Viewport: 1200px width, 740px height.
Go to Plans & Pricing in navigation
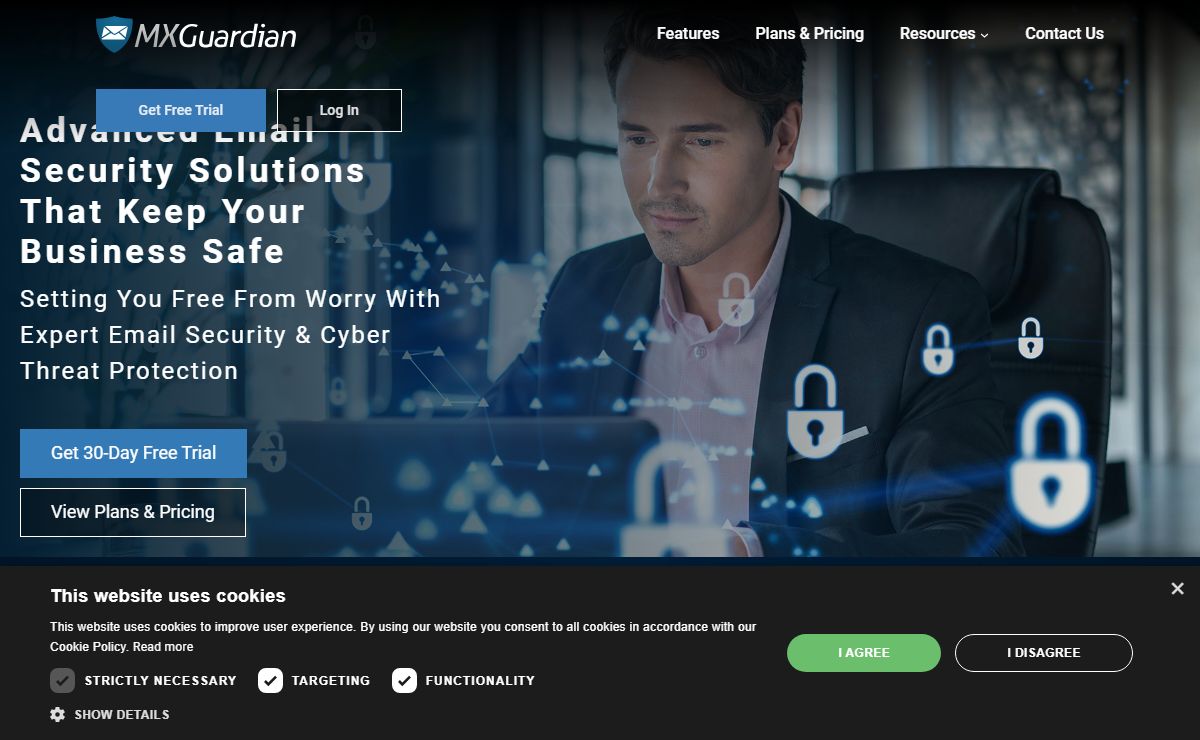[x=809, y=33]
